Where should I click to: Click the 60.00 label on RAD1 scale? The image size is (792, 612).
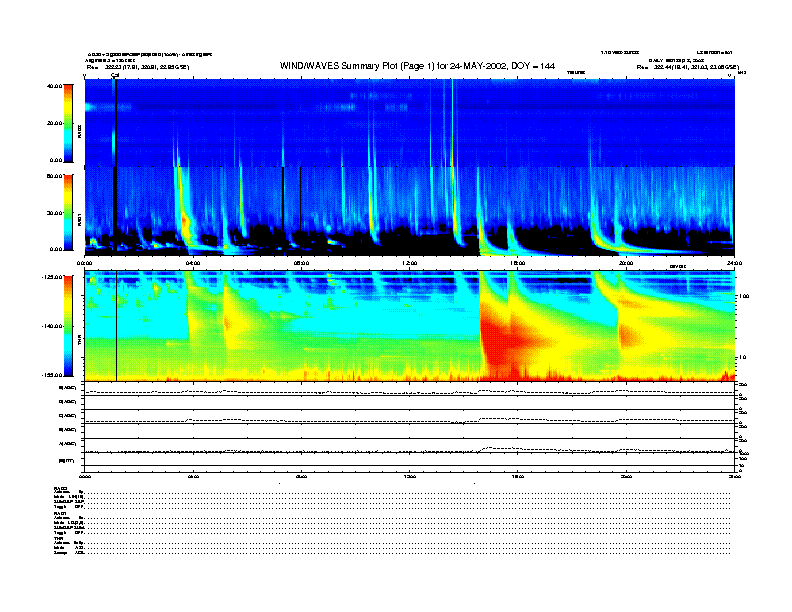click(54, 176)
